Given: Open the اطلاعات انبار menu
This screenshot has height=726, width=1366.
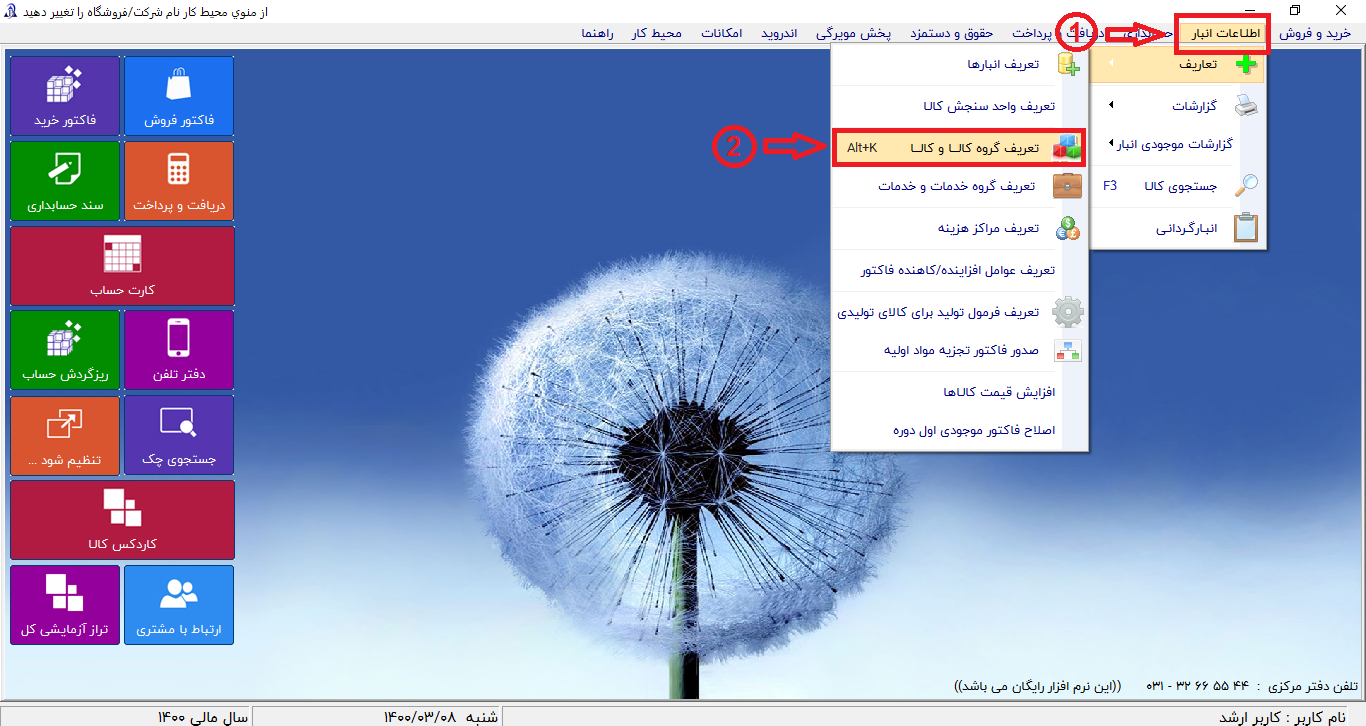Looking at the screenshot, I should pos(1222,33).
